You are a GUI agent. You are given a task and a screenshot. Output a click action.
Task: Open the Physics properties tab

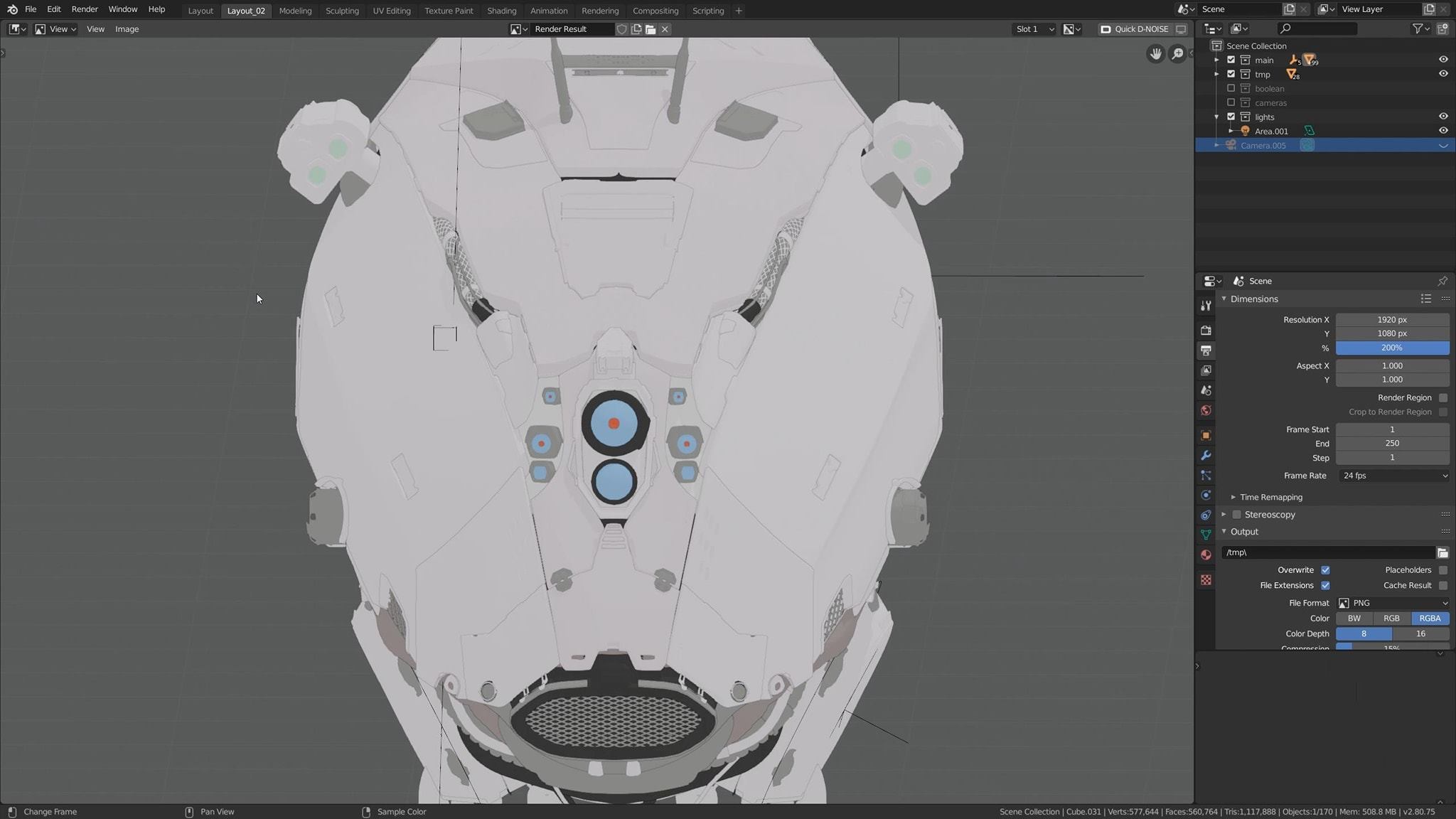pos(1206,495)
